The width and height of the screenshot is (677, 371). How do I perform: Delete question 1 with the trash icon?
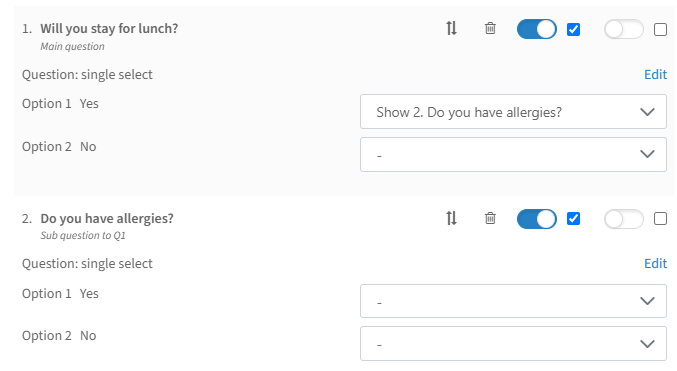point(490,29)
